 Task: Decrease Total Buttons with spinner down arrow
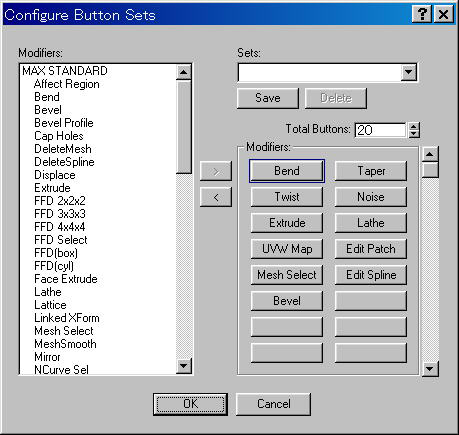pos(414,134)
